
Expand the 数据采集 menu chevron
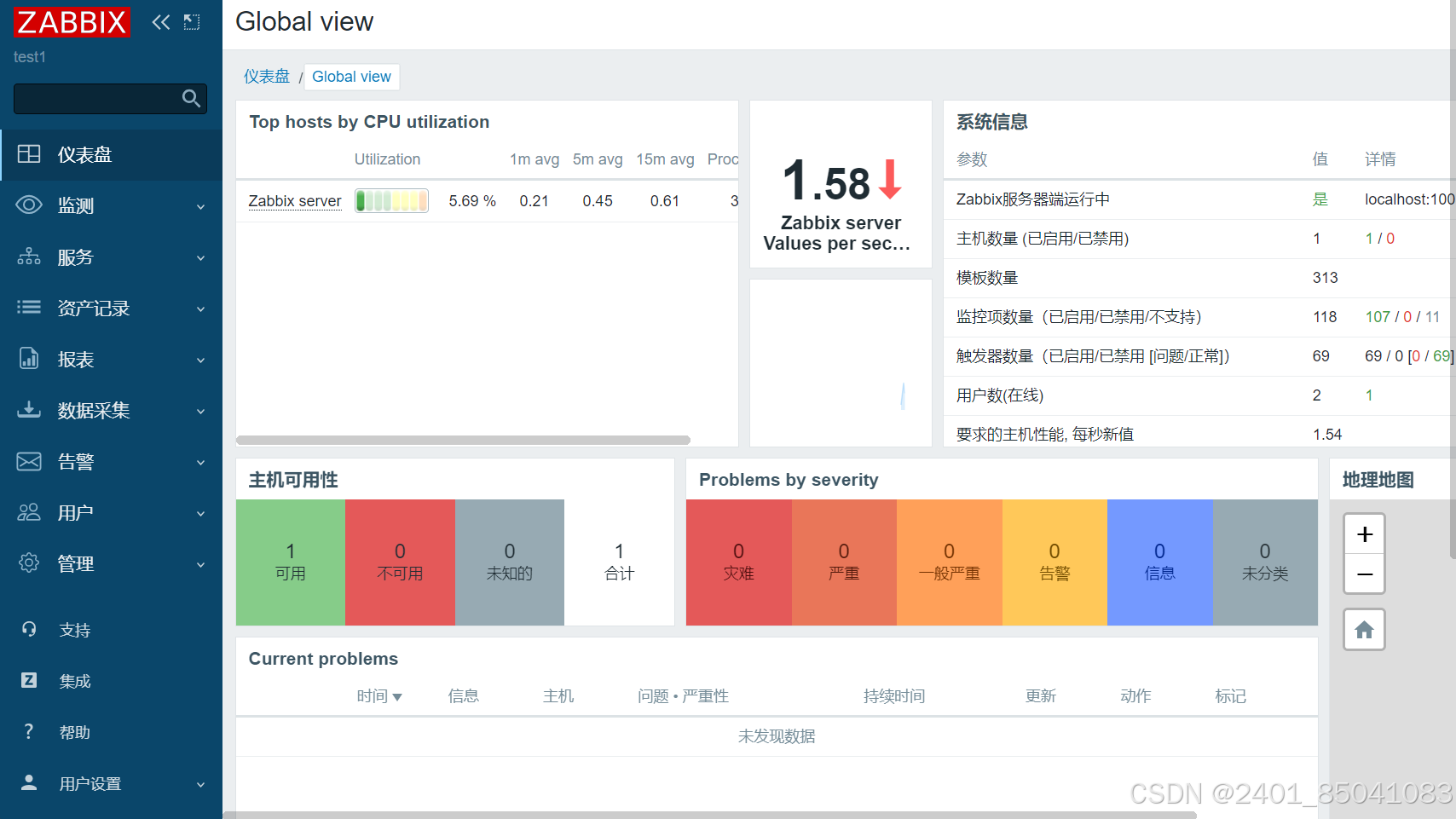coord(201,411)
